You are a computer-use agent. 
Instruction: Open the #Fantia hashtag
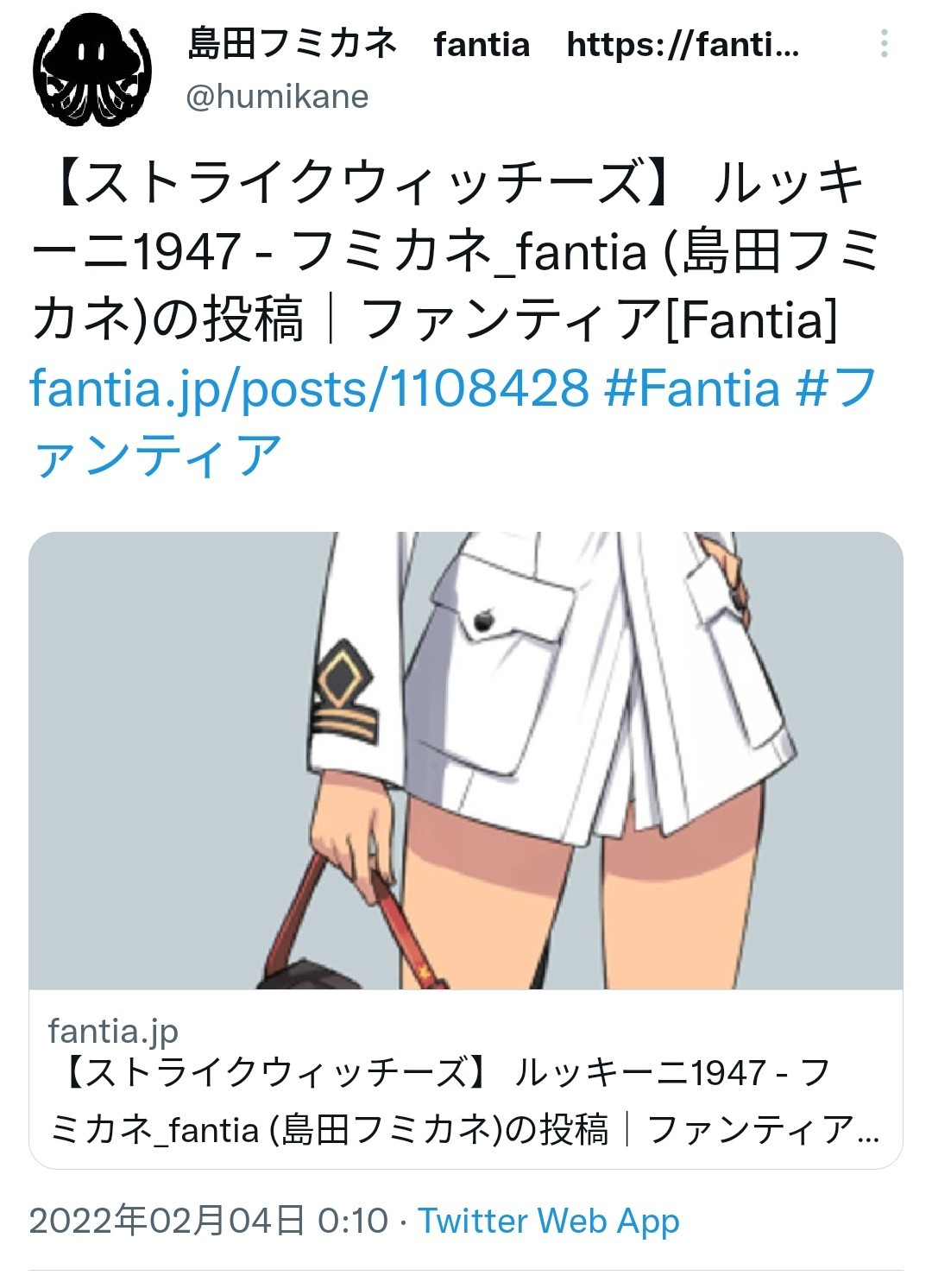click(691, 388)
